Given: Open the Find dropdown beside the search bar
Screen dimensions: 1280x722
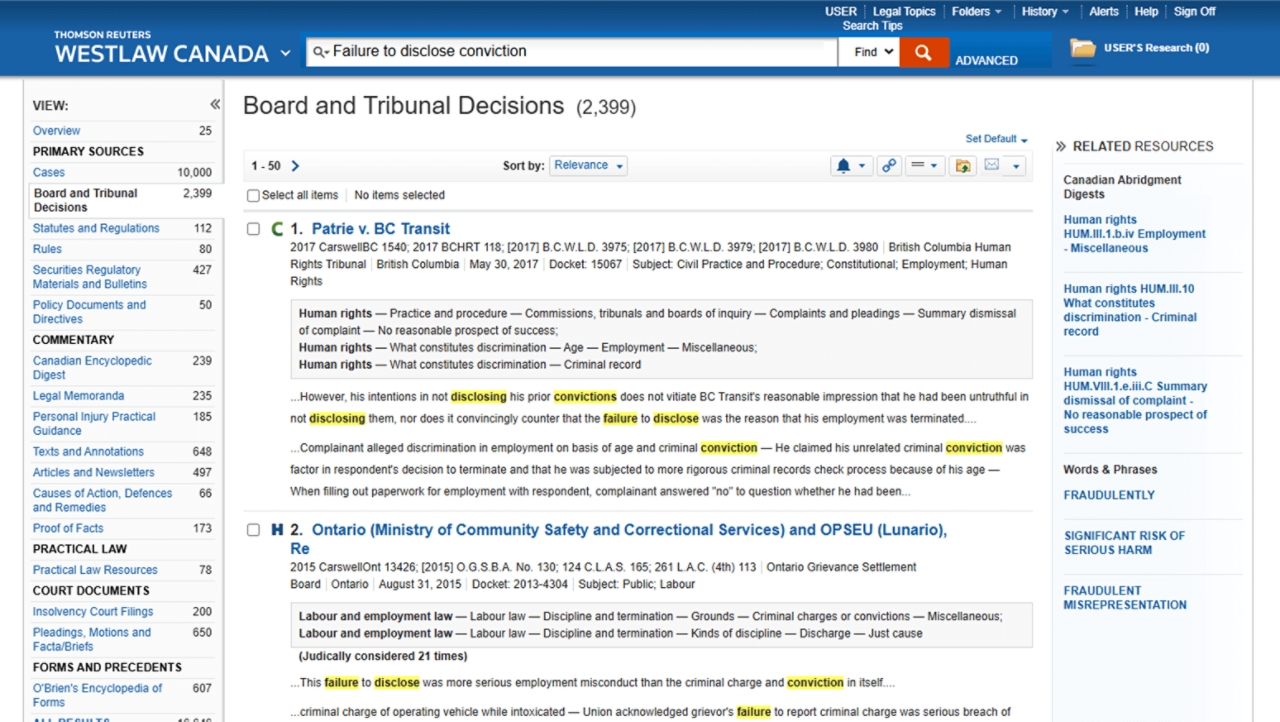Looking at the screenshot, I should pyautogui.click(x=869, y=51).
